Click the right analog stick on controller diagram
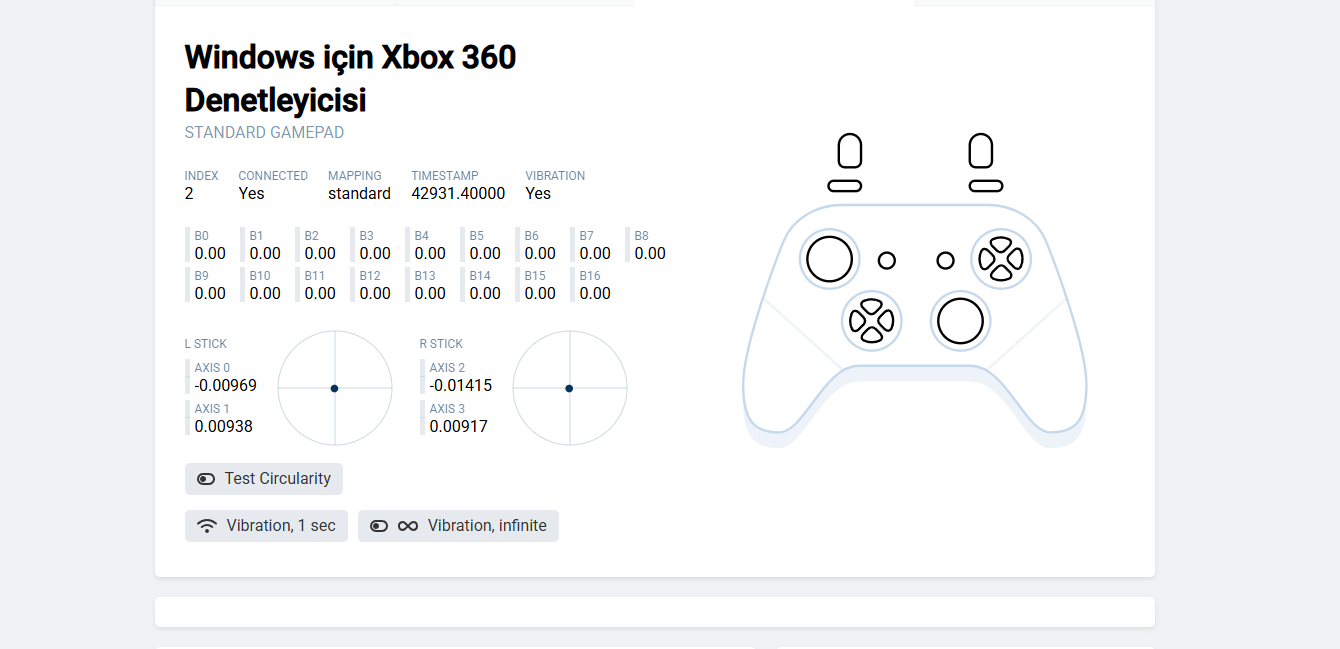This screenshot has width=1340, height=649. point(961,321)
